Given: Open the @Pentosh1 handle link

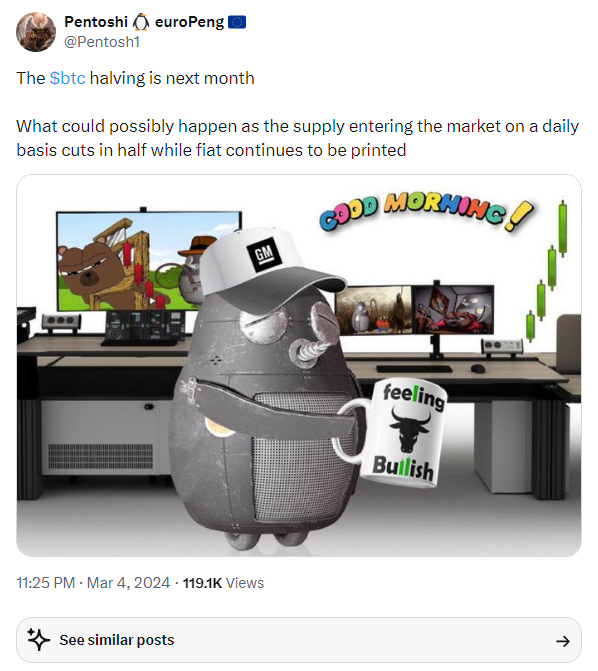Looking at the screenshot, I should pyautogui.click(x=102, y=42).
